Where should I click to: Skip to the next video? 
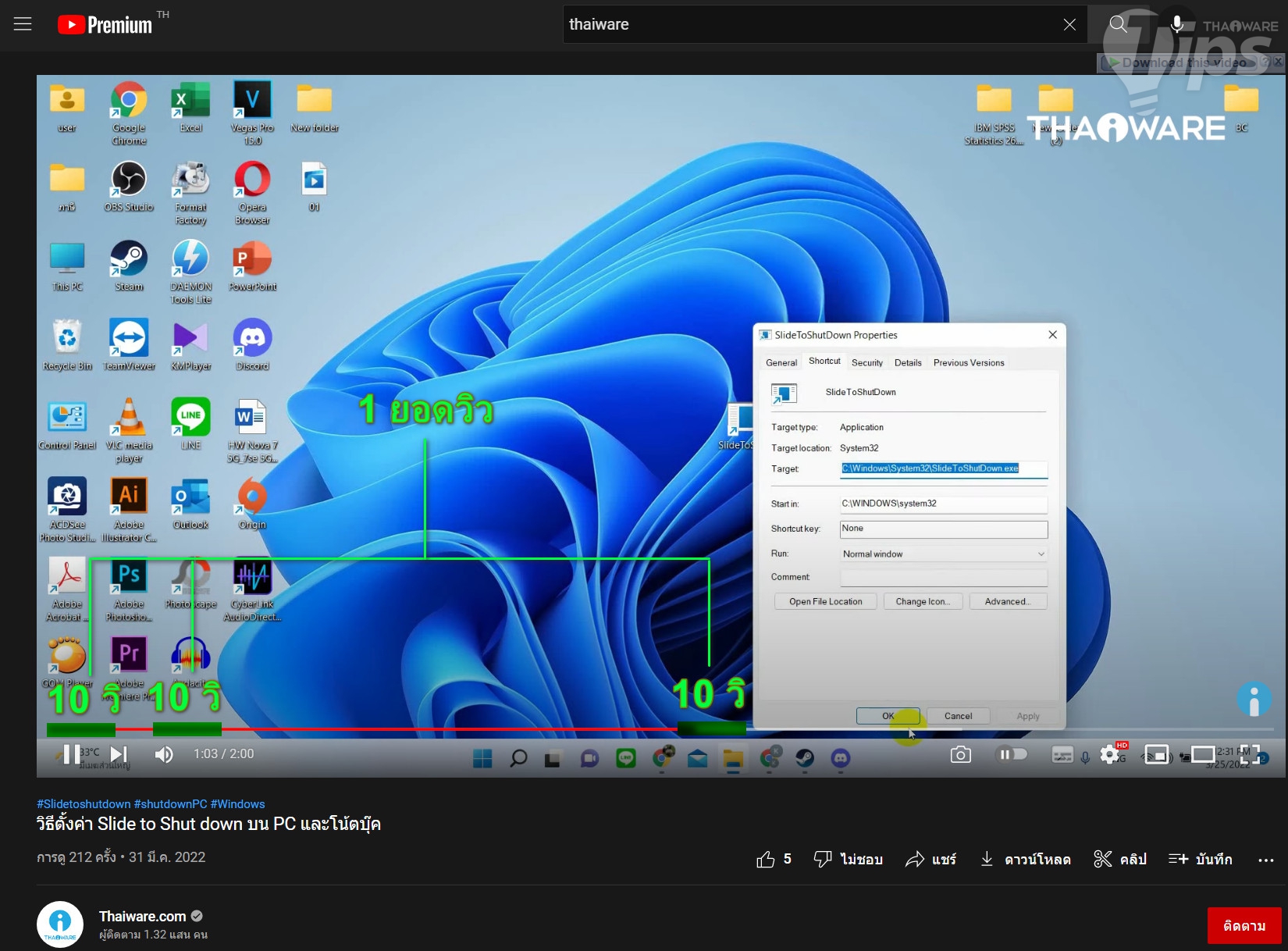pos(119,754)
